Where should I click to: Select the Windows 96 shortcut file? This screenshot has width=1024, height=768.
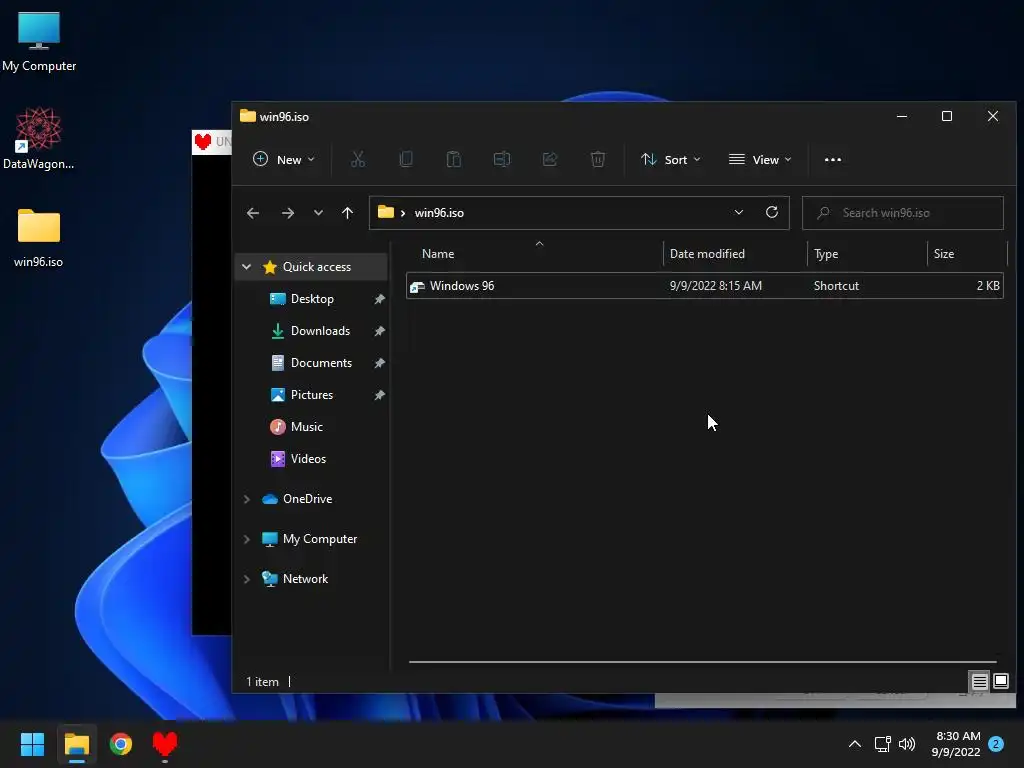(705, 285)
